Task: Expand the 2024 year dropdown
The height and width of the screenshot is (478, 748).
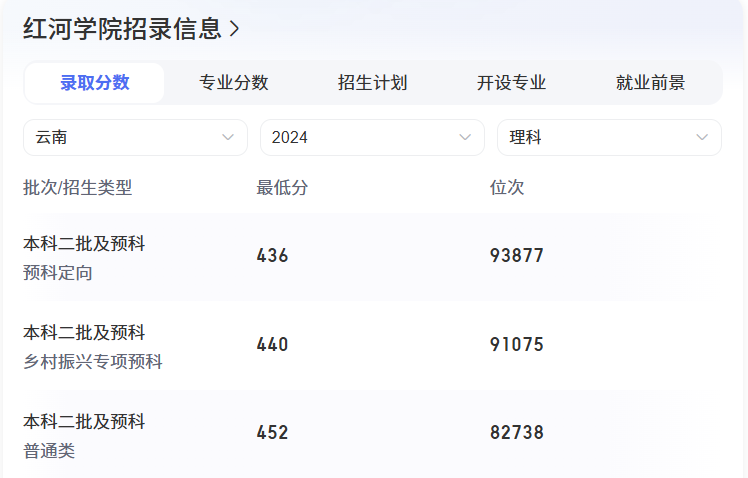Action: 372,137
